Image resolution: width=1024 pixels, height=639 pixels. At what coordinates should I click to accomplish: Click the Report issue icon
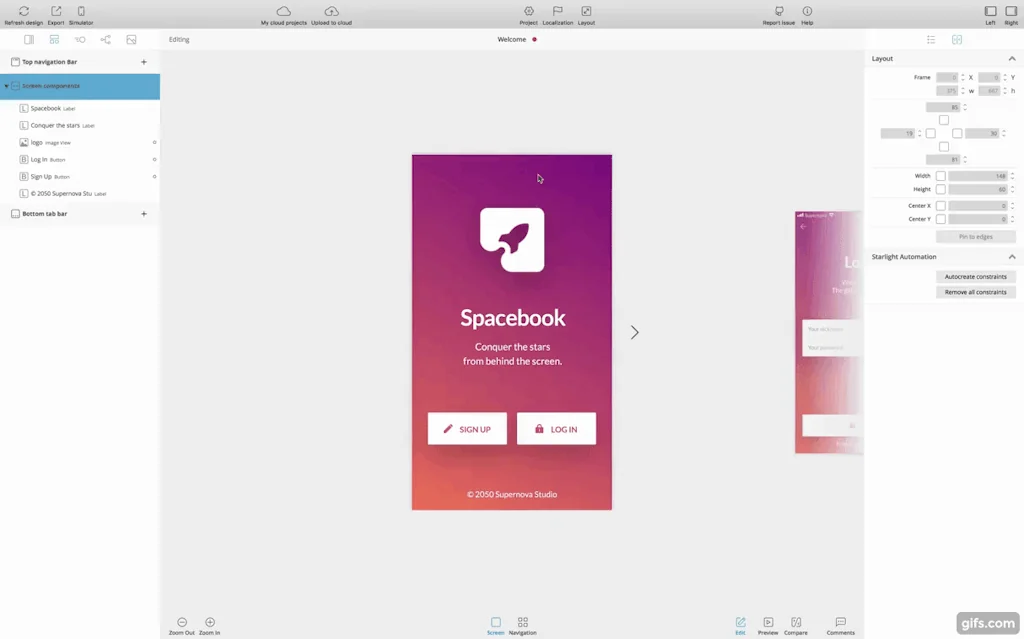click(x=779, y=11)
